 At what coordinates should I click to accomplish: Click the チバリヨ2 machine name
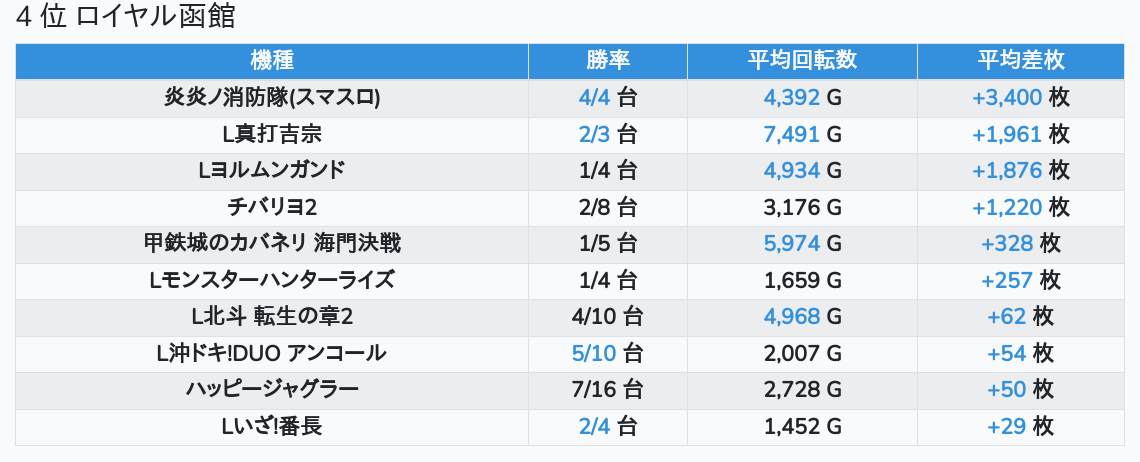point(272,207)
